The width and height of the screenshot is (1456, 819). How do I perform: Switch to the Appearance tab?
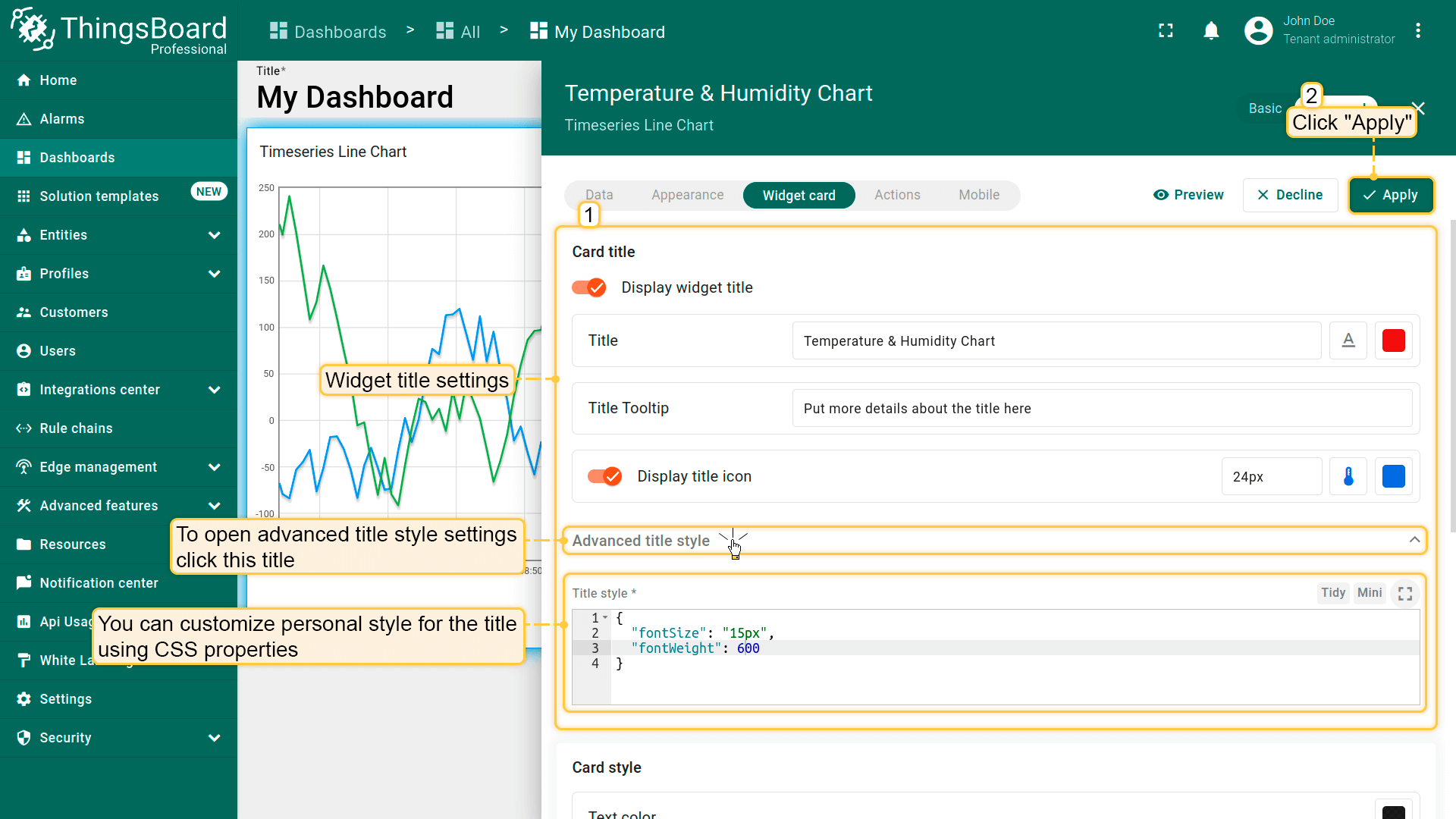(x=687, y=195)
